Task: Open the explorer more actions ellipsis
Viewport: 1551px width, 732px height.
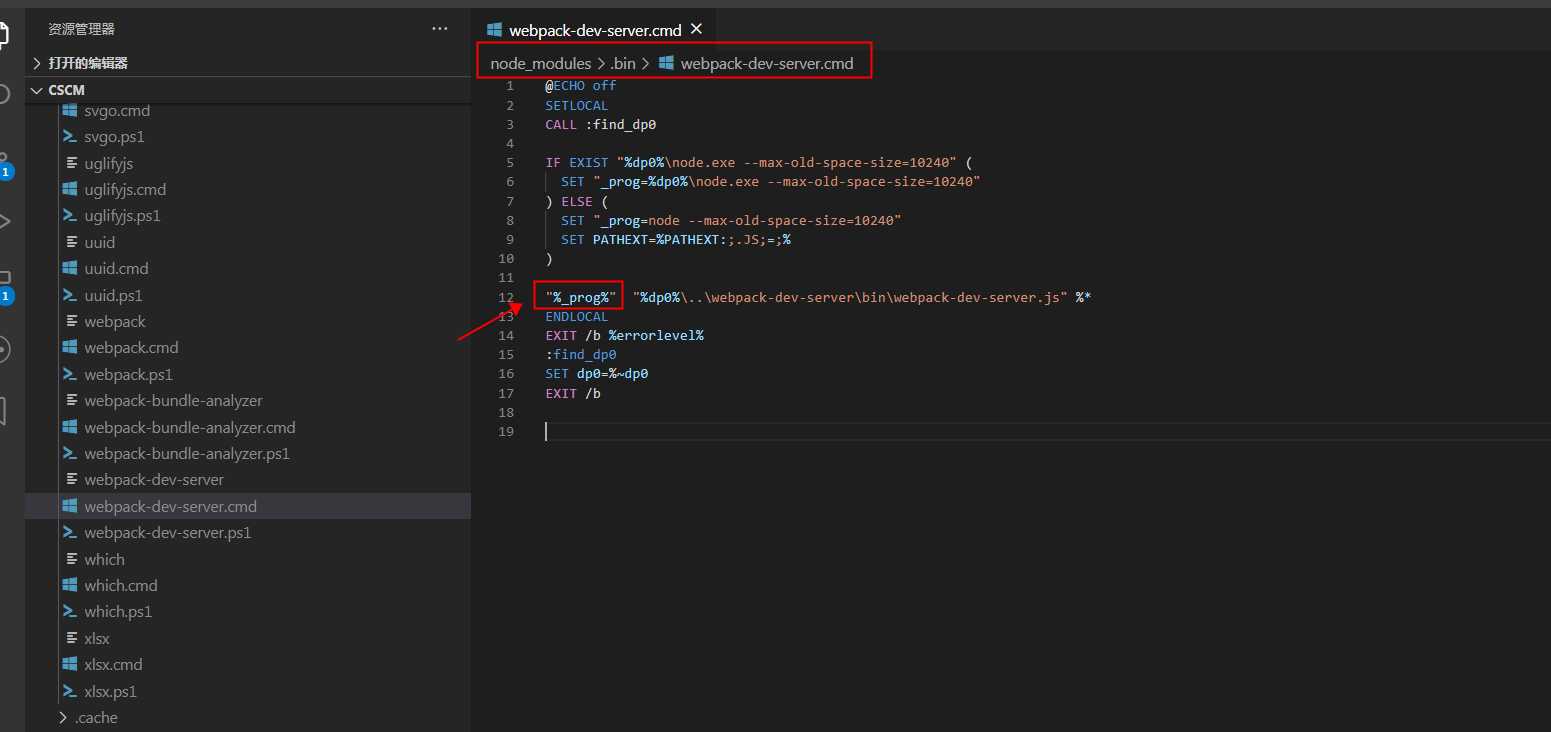Action: coord(440,29)
